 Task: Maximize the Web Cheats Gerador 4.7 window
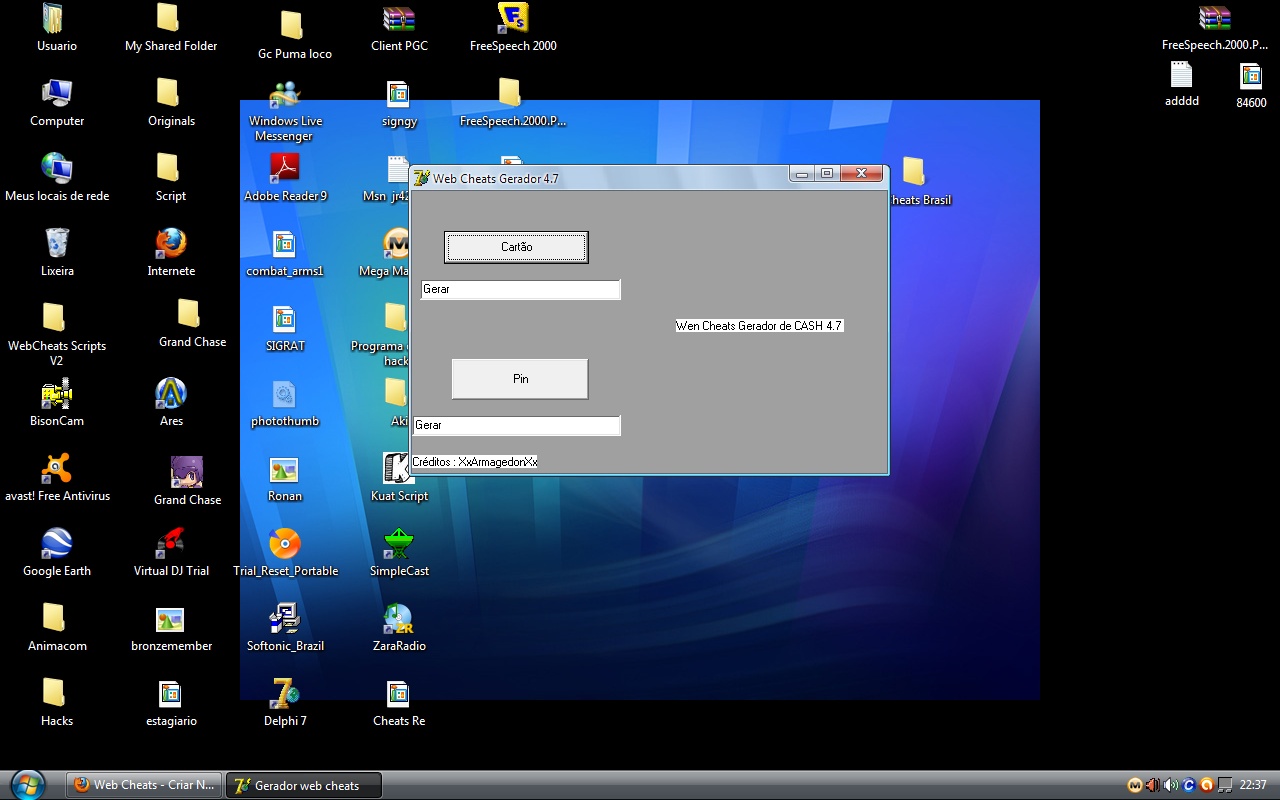tap(827, 174)
